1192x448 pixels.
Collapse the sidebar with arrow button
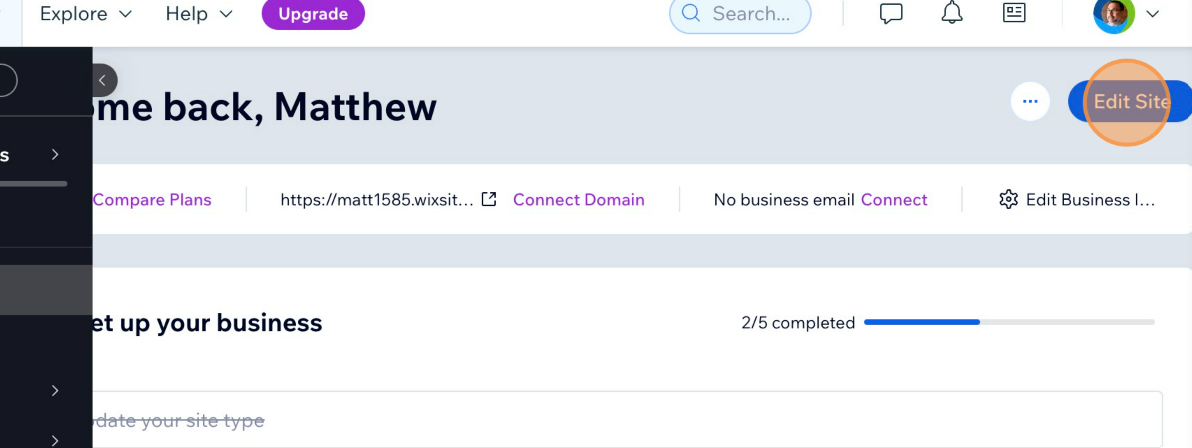pyautogui.click(x=102, y=80)
